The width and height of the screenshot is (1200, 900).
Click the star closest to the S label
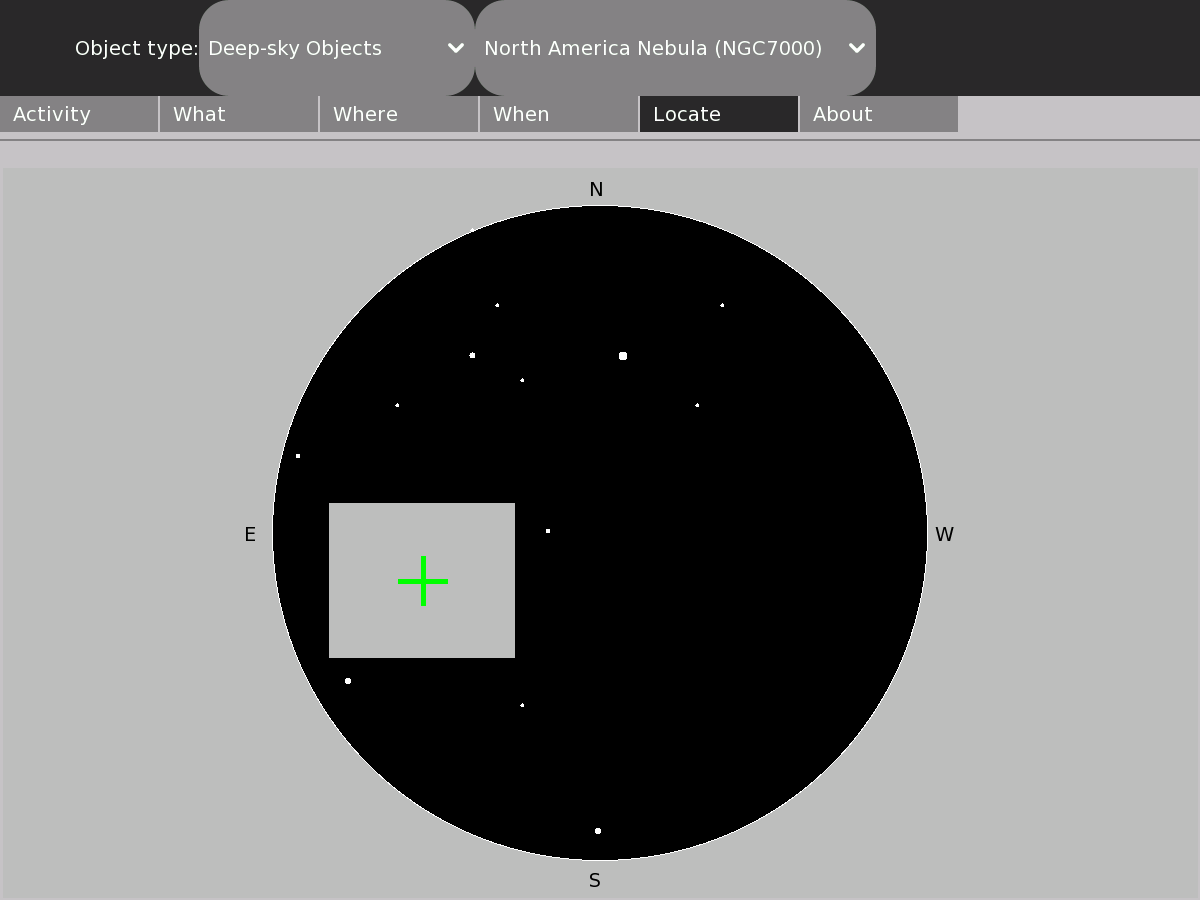[598, 831]
